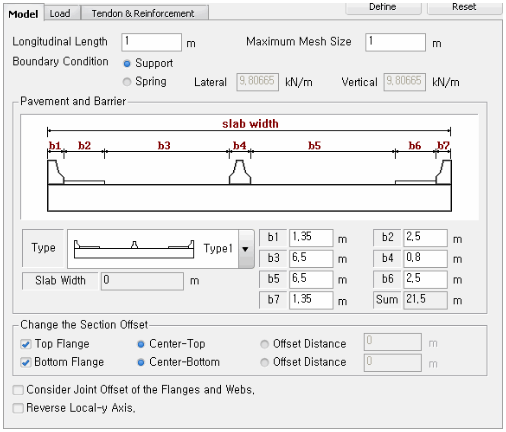Focus the Maximum Mesh Size field
Screen dimensions: 506x432
coord(395,42)
